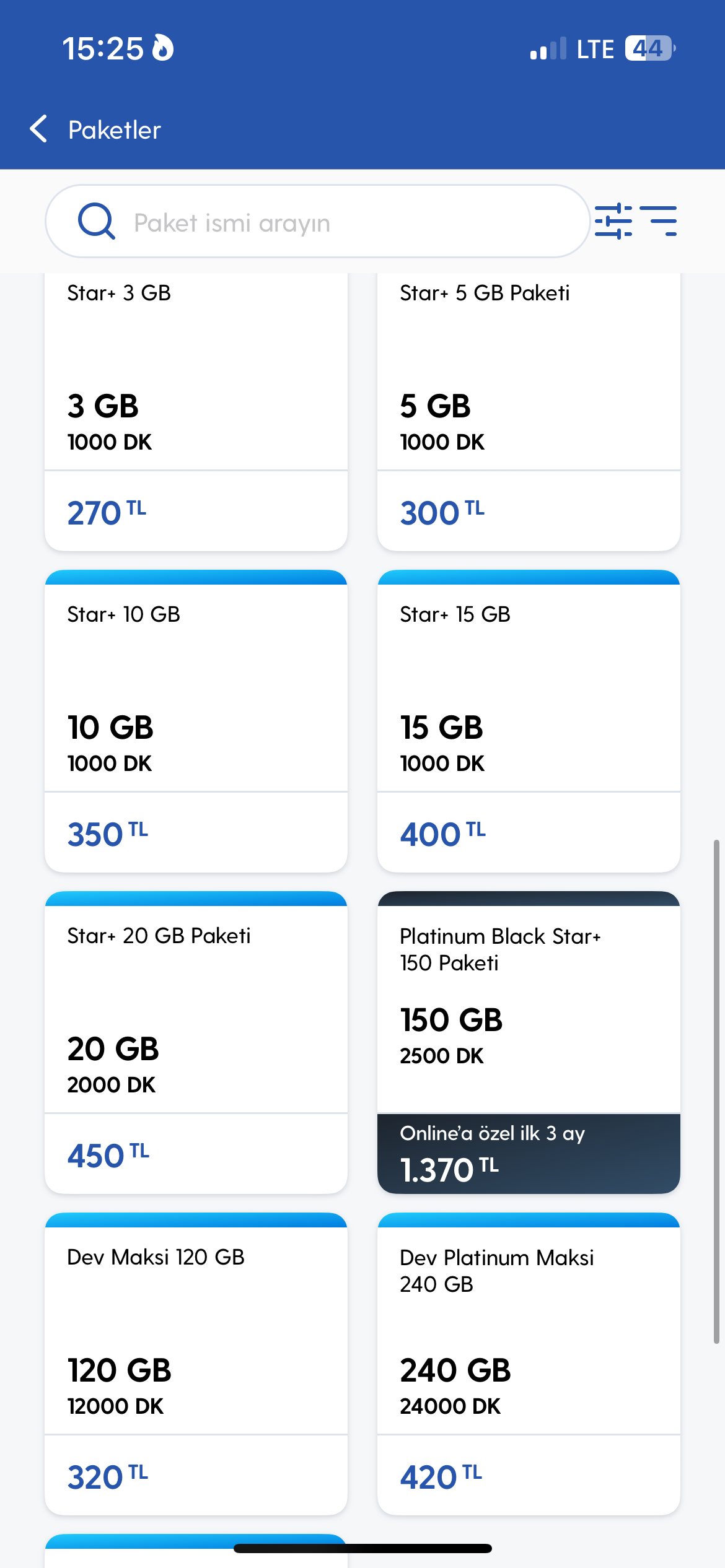Image resolution: width=725 pixels, height=1568 pixels.
Task: Open the sort lines icon
Action: 658,221
